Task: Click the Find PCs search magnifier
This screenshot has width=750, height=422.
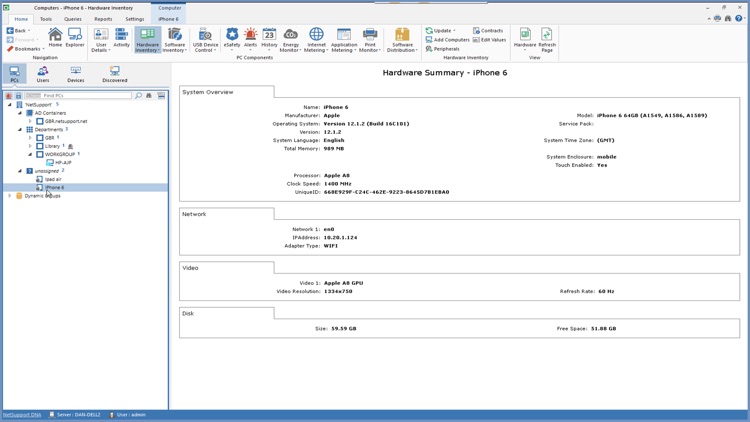Action: tap(138, 96)
